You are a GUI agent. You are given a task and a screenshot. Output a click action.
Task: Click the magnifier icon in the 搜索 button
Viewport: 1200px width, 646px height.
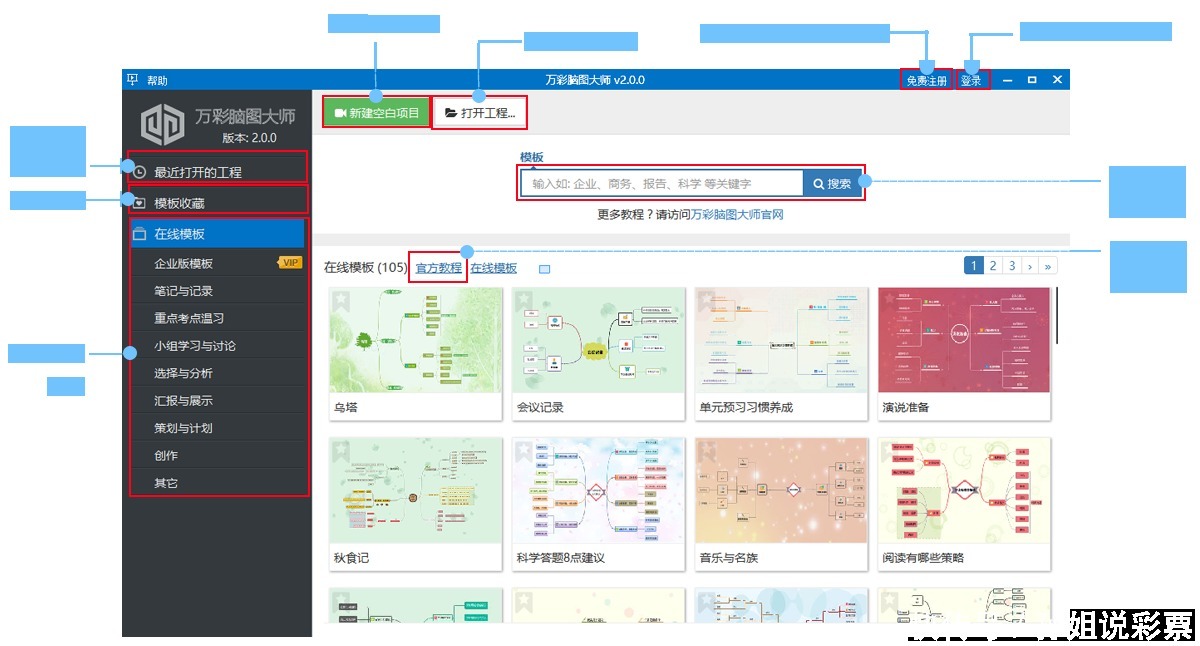pos(817,183)
